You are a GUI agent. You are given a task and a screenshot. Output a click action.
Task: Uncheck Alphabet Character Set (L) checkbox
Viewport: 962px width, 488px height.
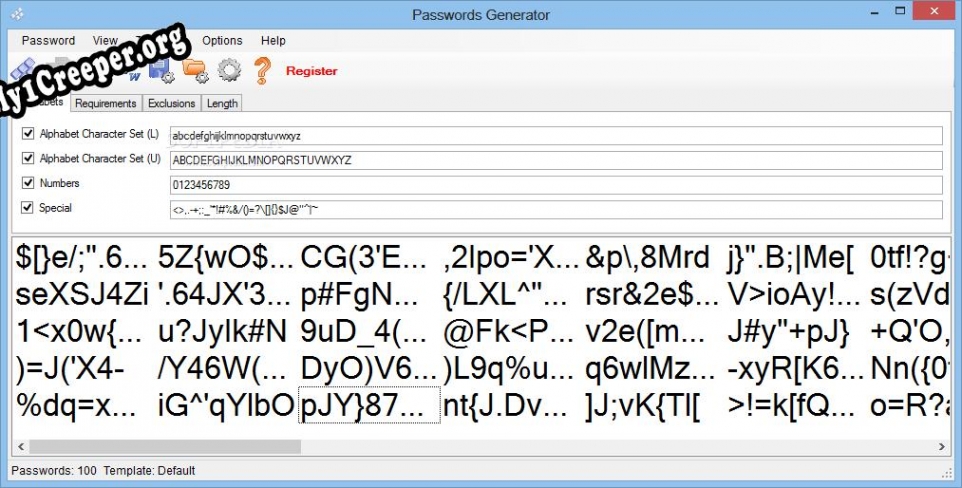[29, 134]
